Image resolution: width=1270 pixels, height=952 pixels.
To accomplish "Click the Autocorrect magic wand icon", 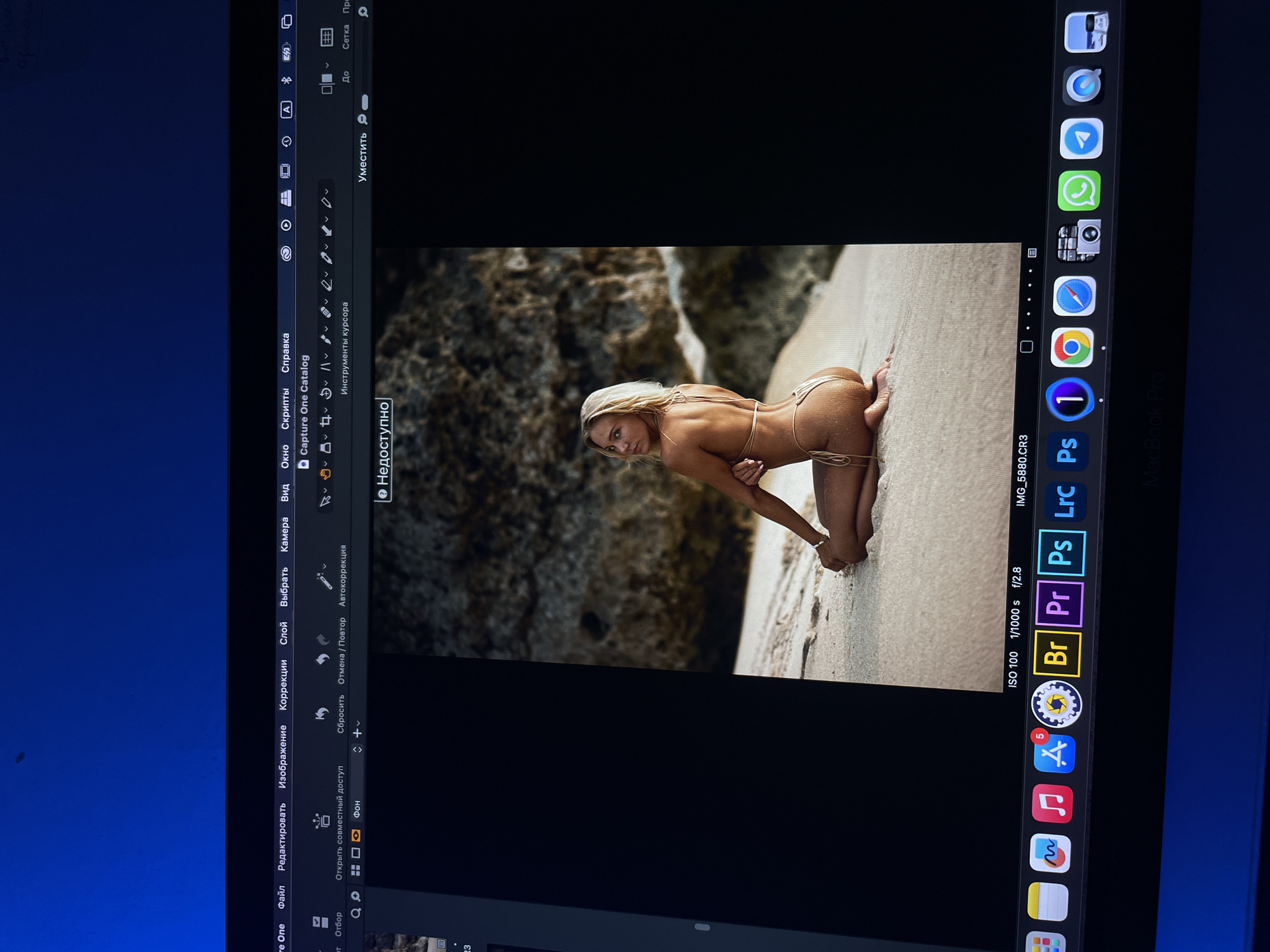I will point(324,581).
